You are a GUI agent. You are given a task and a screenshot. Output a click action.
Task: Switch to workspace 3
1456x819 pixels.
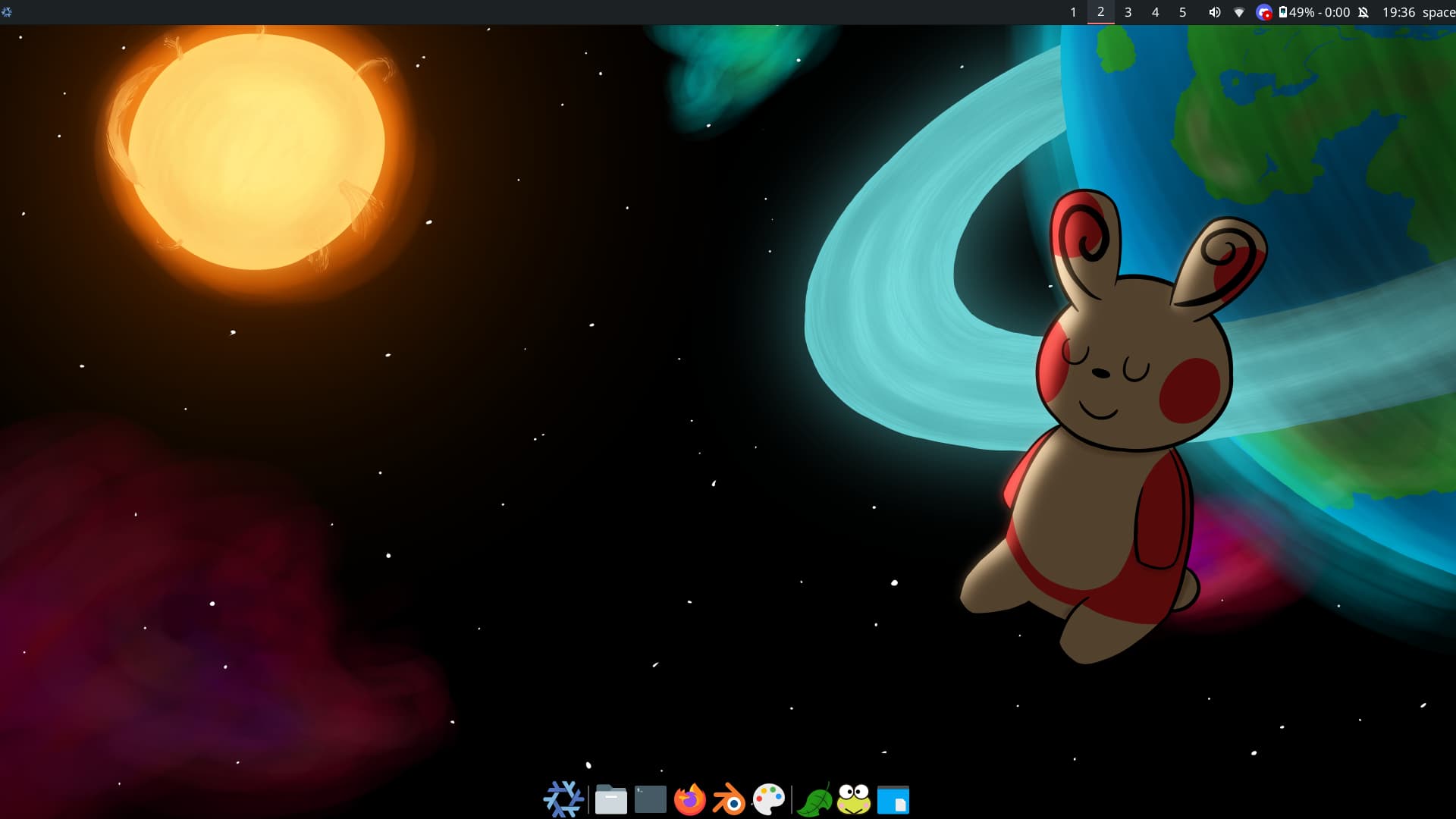(1128, 12)
